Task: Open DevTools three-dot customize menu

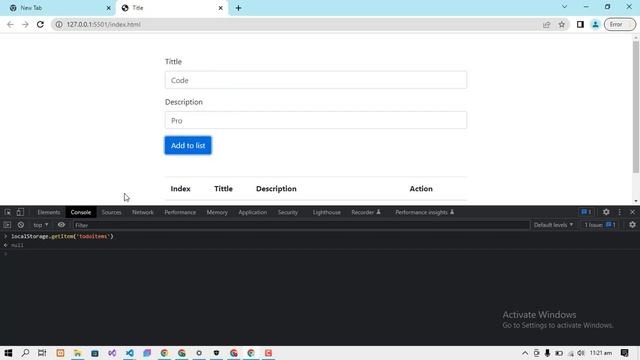Action: point(620,212)
